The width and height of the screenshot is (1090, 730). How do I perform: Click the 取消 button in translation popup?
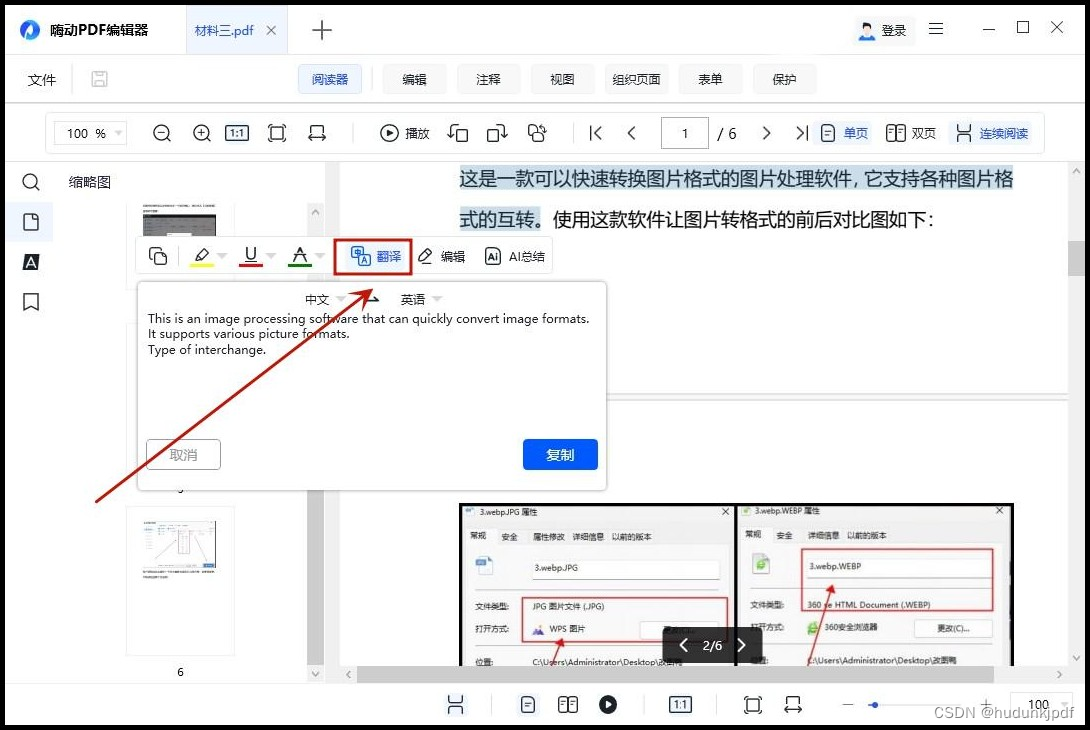[x=184, y=455]
